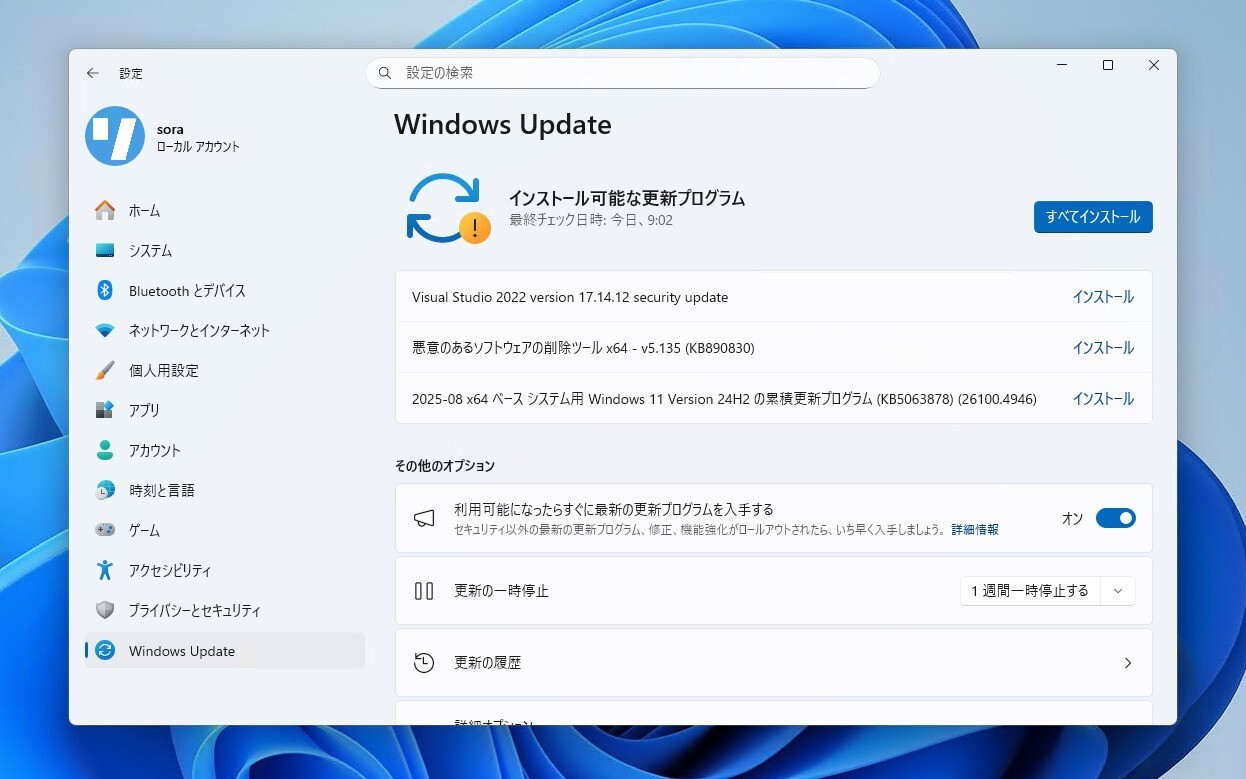Click the システム monitor icon

pos(105,250)
